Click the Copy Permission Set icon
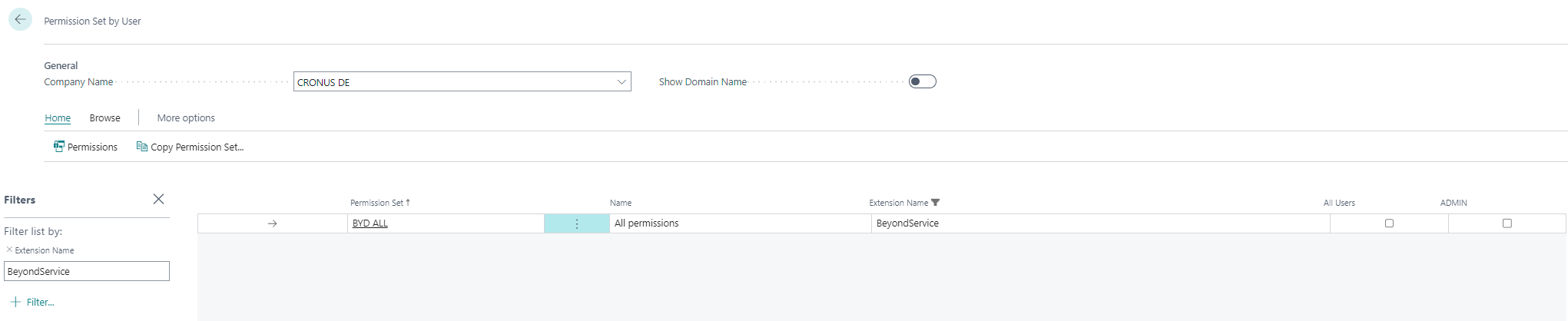Image resolution: width=1568 pixels, height=321 pixels. click(x=141, y=147)
